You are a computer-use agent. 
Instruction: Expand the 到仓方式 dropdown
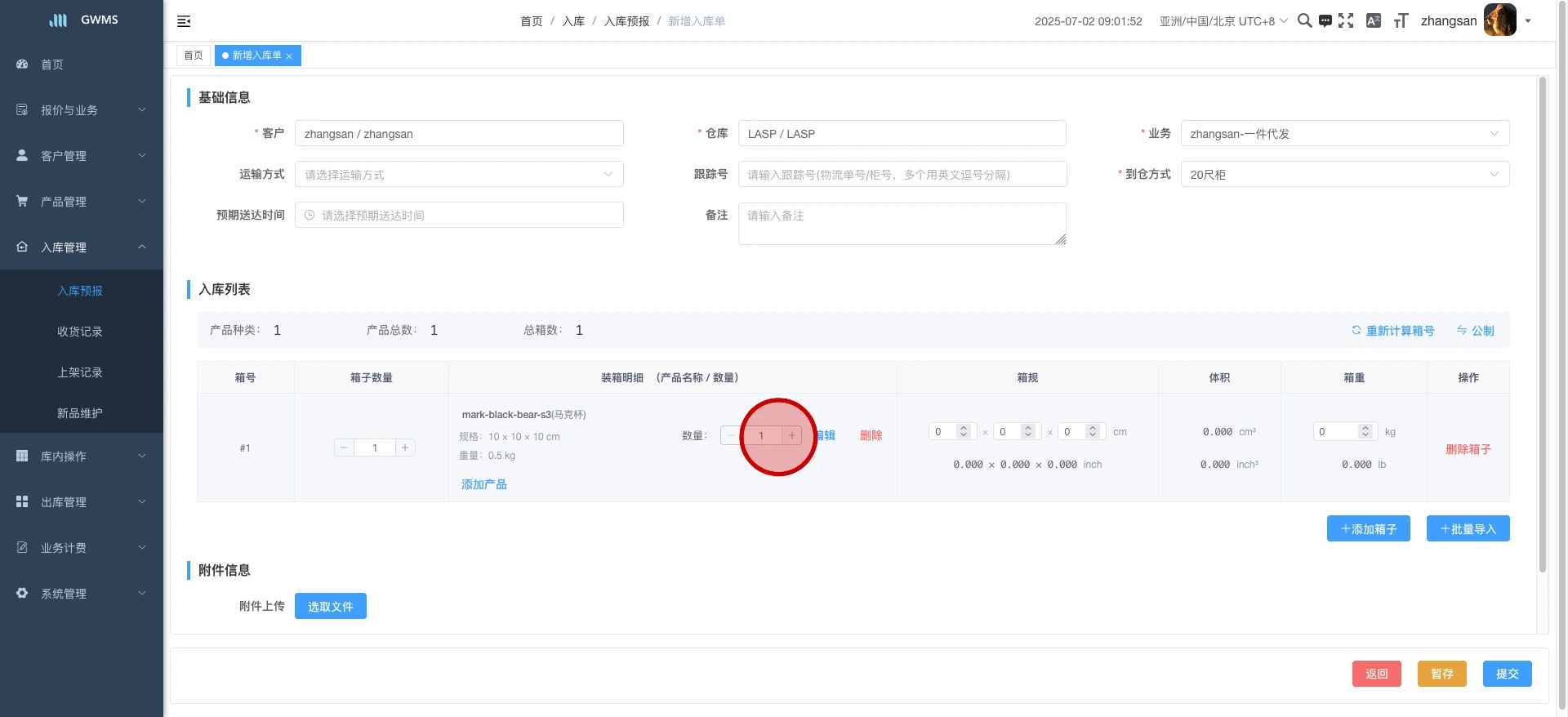click(1344, 175)
